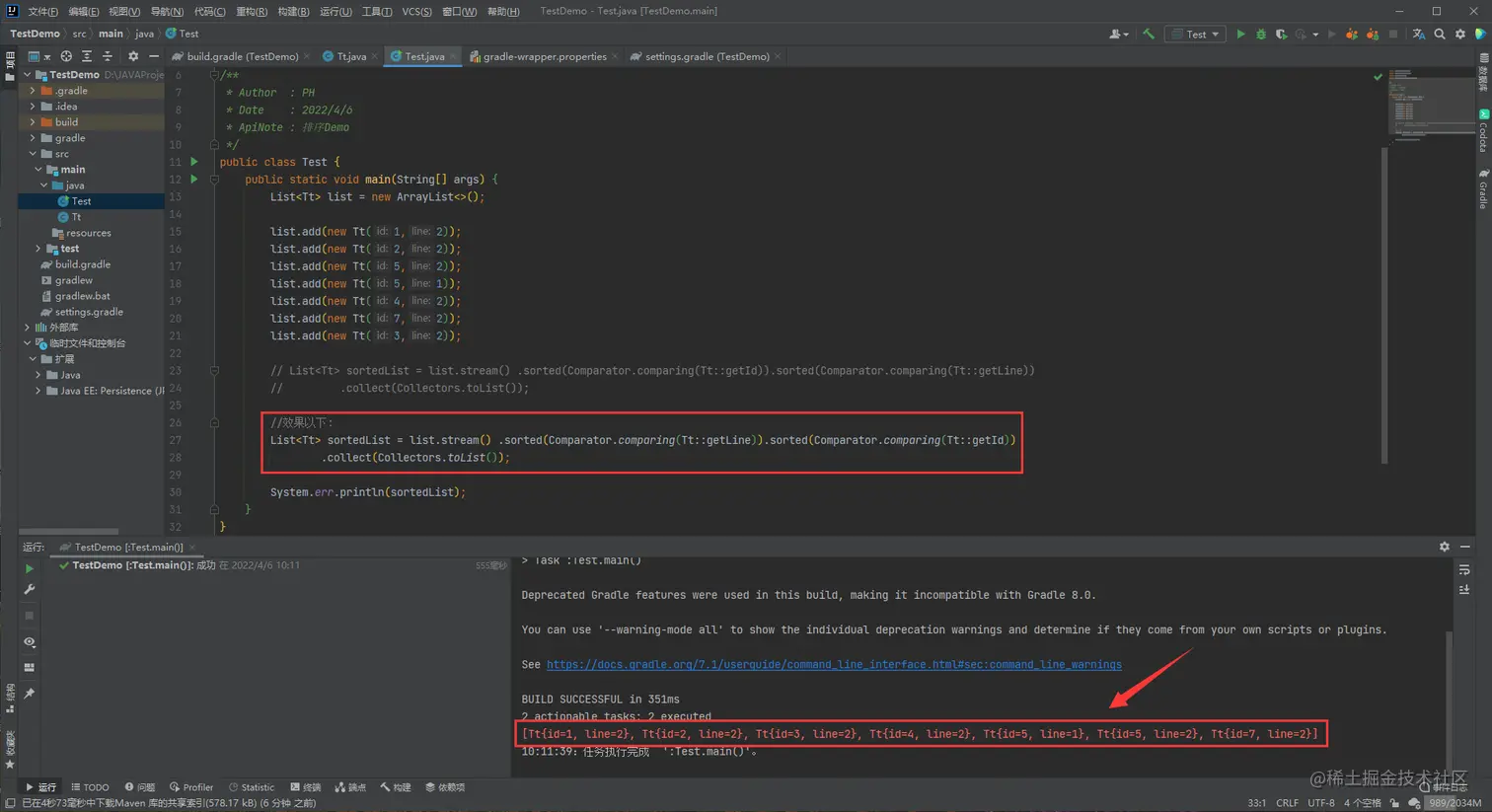Open the settings.gradle (TestDemo) tab
The height and width of the screenshot is (812, 1492).
[707, 56]
